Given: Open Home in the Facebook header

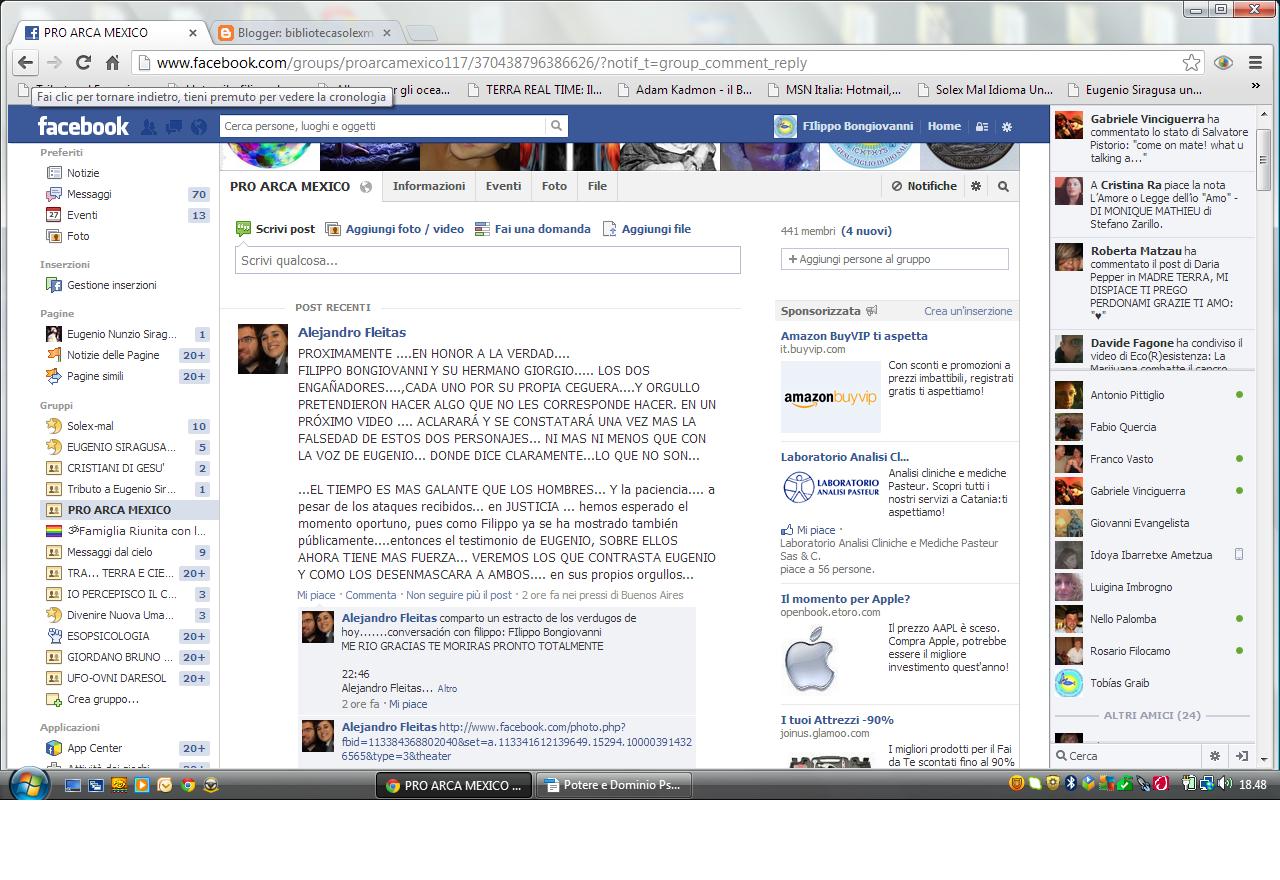Looking at the screenshot, I should pos(944,126).
